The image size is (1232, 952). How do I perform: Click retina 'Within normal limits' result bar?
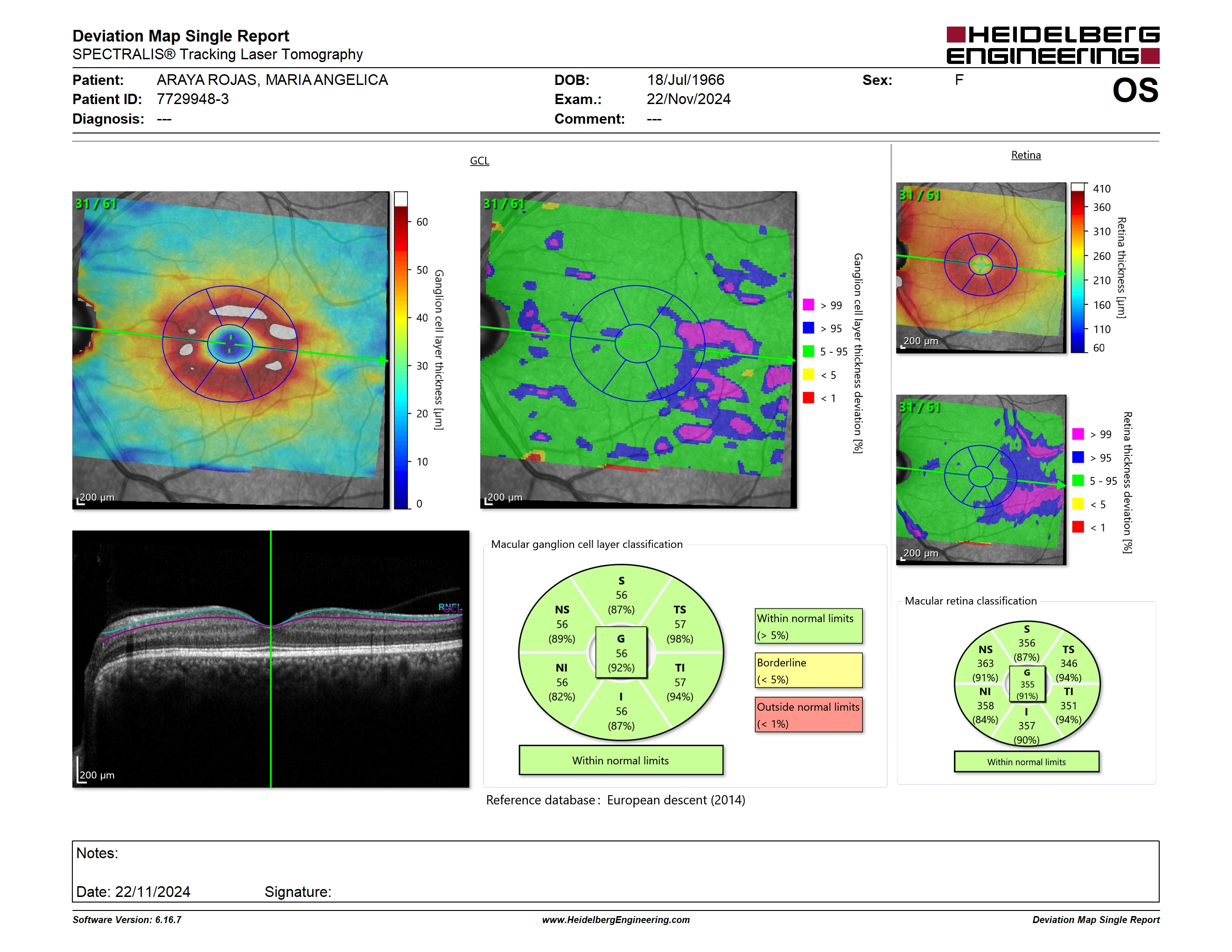coord(1027,762)
